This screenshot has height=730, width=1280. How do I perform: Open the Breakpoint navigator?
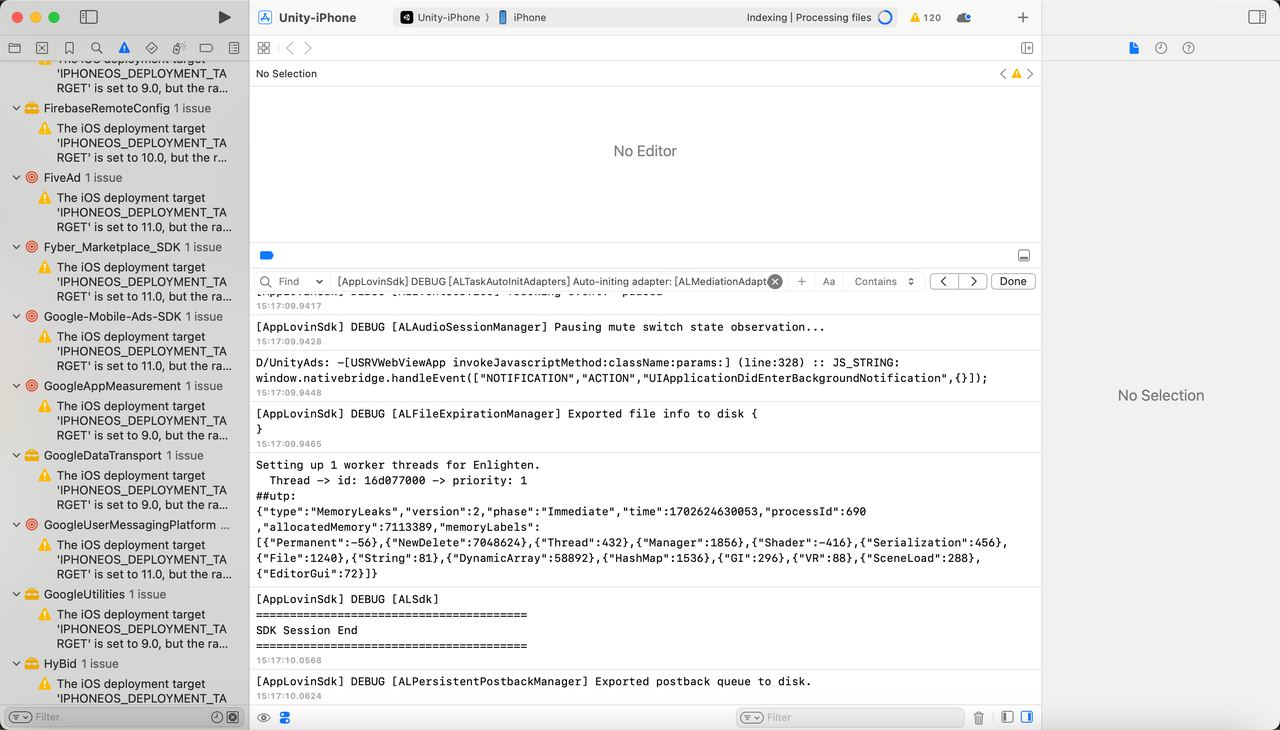point(206,47)
